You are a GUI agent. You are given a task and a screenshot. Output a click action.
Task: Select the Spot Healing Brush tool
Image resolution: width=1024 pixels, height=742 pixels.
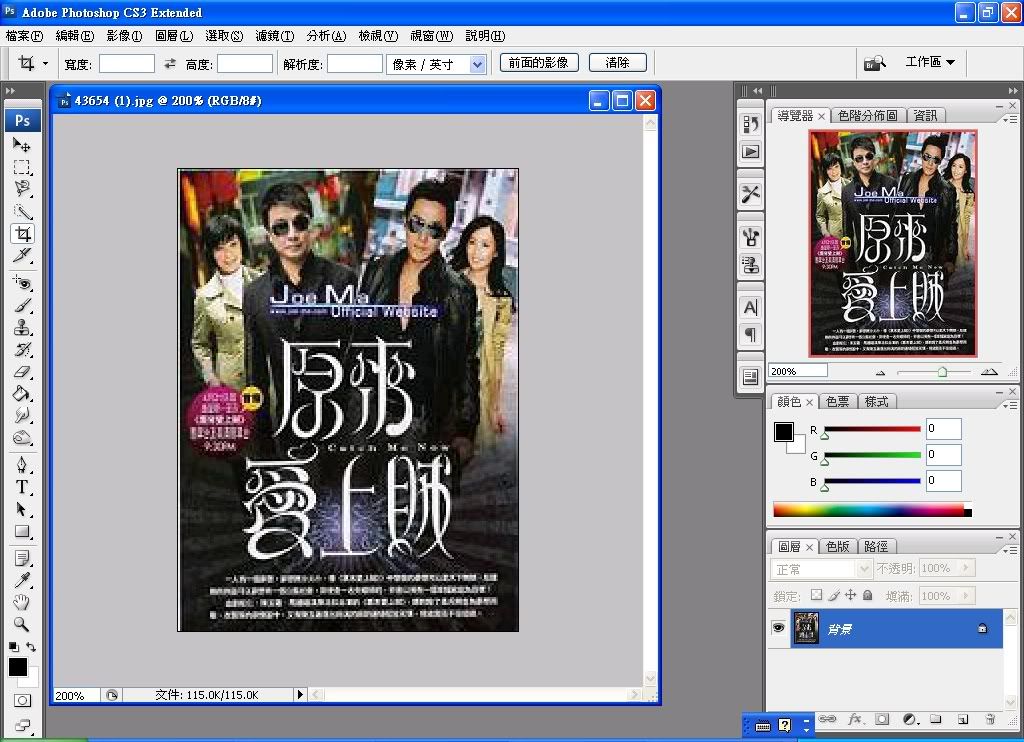[x=22, y=283]
